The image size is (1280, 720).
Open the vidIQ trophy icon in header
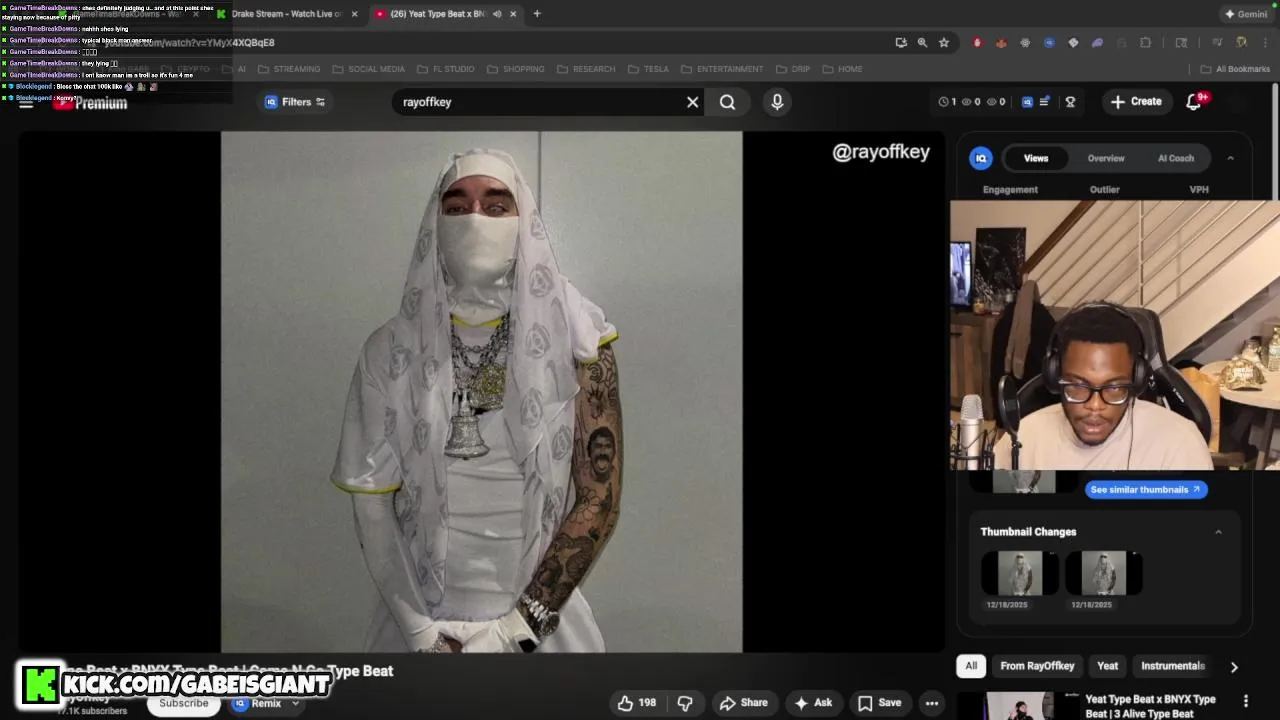[1070, 102]
